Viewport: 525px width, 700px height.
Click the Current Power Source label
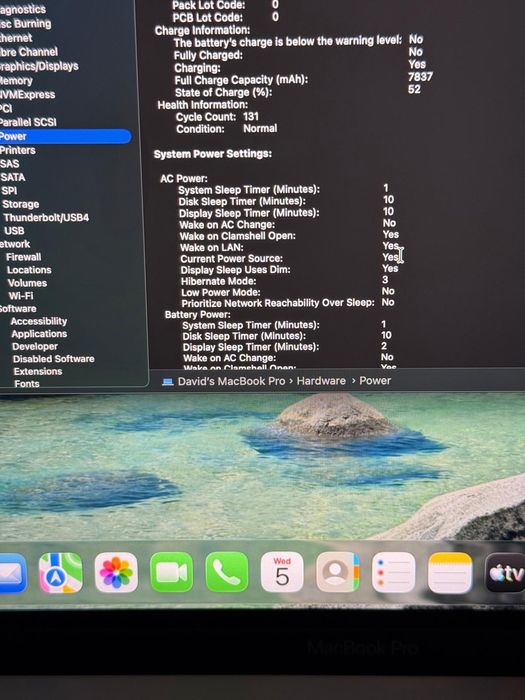[232, 258]
